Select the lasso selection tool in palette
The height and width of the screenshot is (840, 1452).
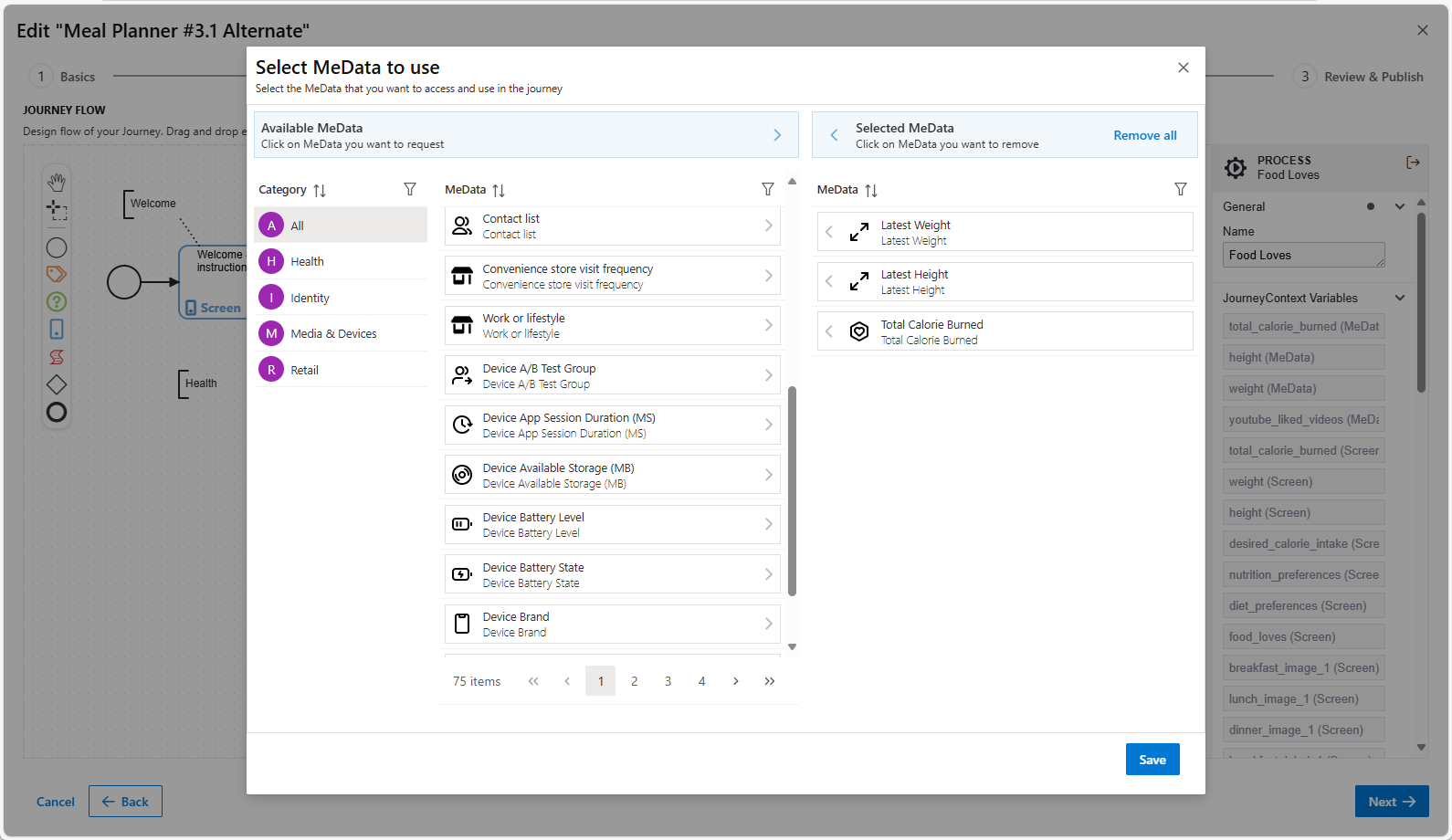(57, 211)
